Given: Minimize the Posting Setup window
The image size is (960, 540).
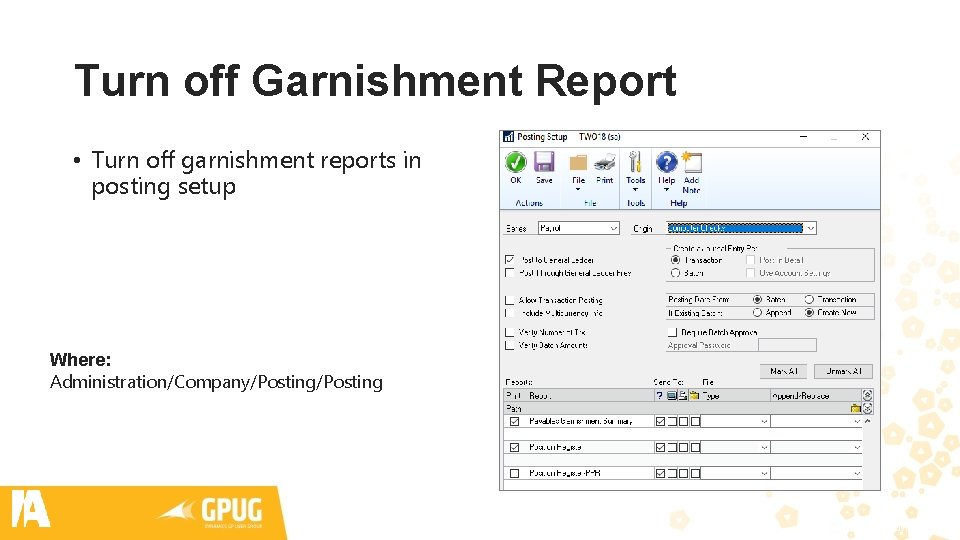Looking at the screenshot, I should coord(803,137).
